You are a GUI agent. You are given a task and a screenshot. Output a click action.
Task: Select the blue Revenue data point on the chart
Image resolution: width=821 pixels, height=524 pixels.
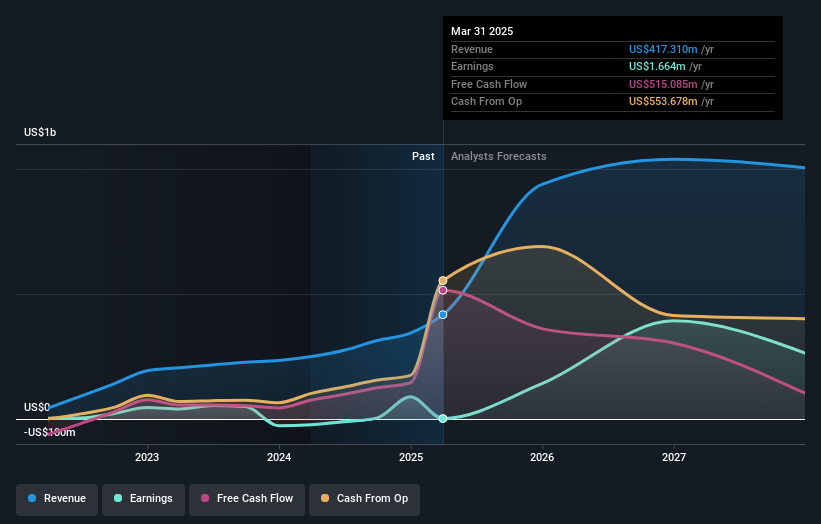click(443, 315)
